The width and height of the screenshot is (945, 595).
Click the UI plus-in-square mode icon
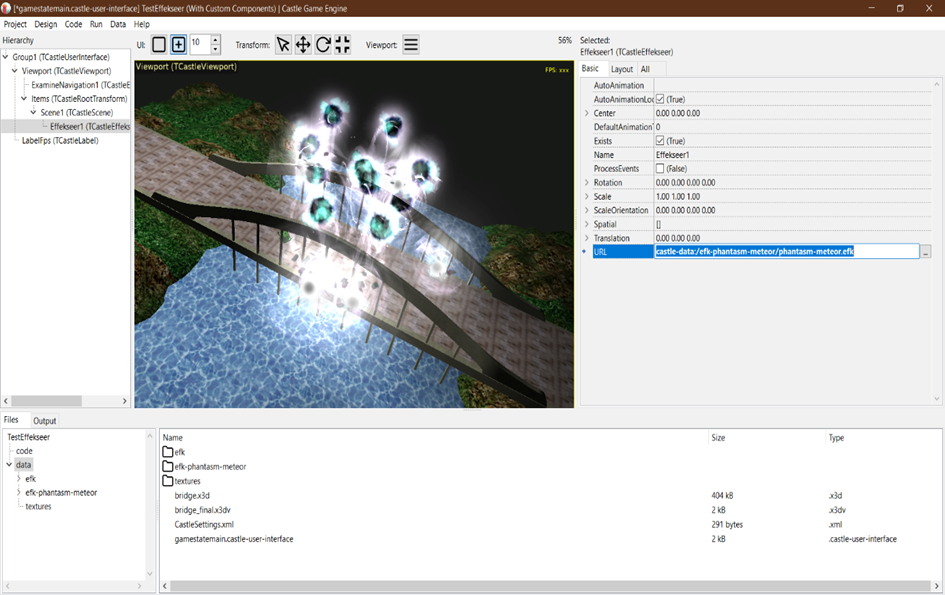tap(178, 45)
